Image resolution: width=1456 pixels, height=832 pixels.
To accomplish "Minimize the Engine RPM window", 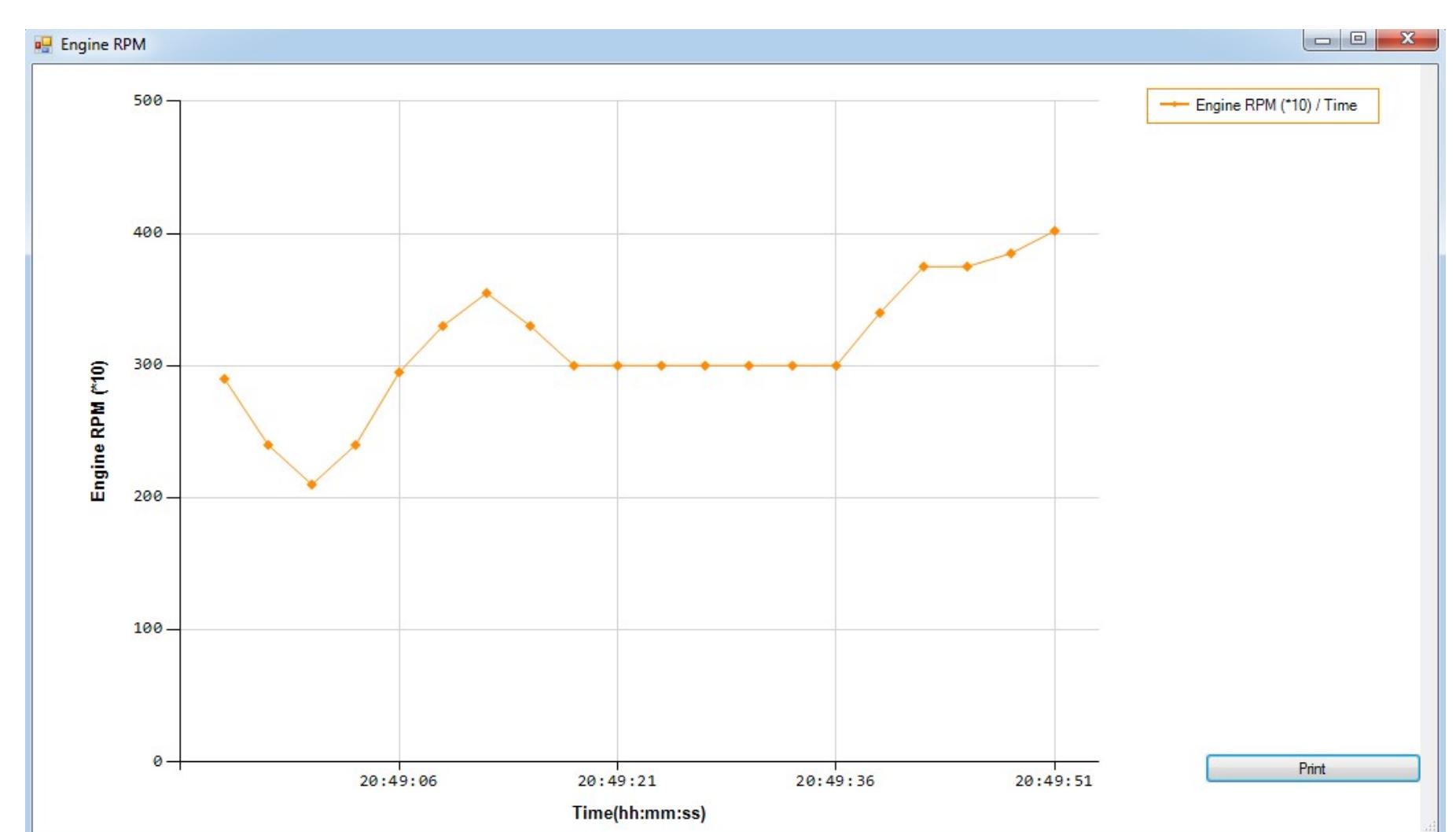I will (1322, 39).
